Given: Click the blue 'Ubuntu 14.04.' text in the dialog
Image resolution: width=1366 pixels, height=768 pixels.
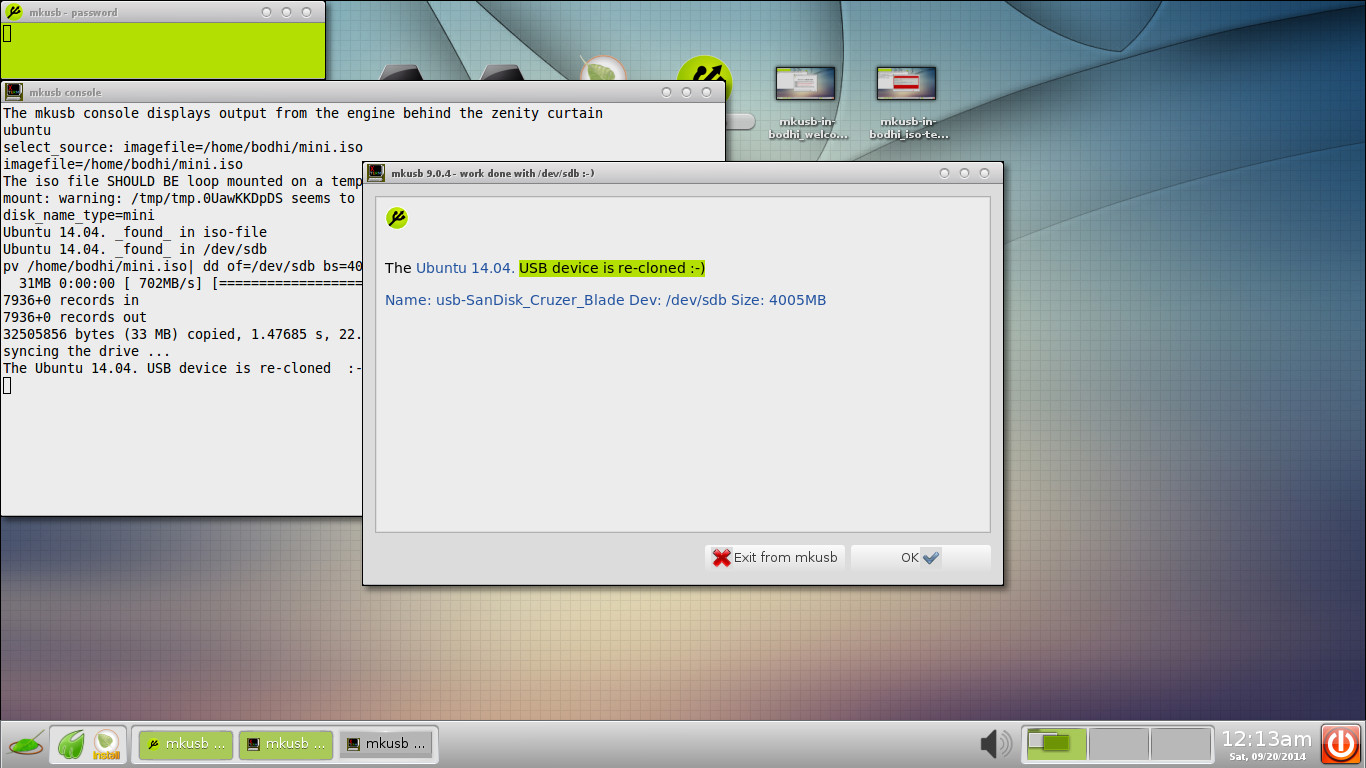Looking at the screenshot, I should tap(465, 268).
